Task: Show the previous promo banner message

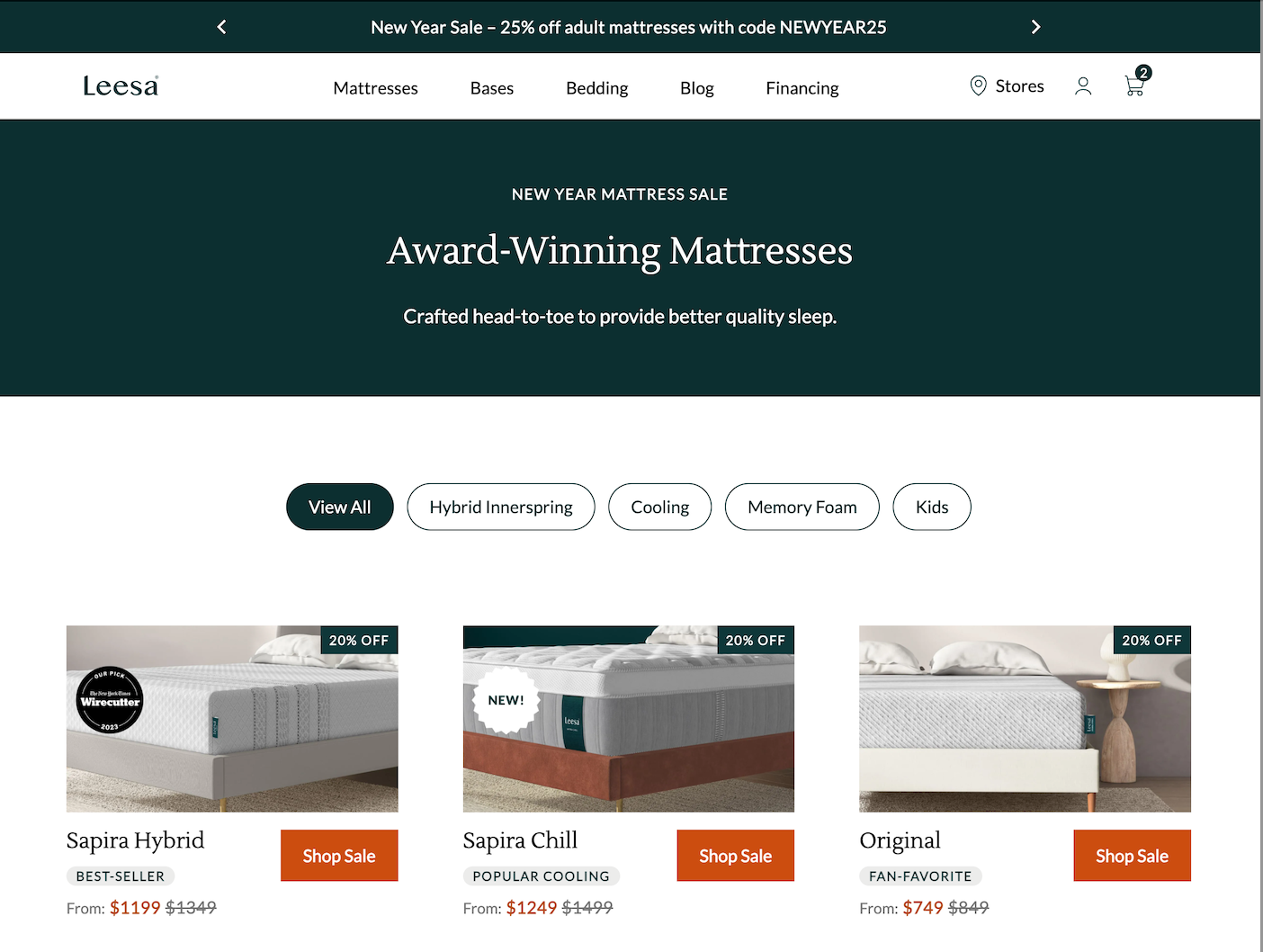Action: point(221,27)
